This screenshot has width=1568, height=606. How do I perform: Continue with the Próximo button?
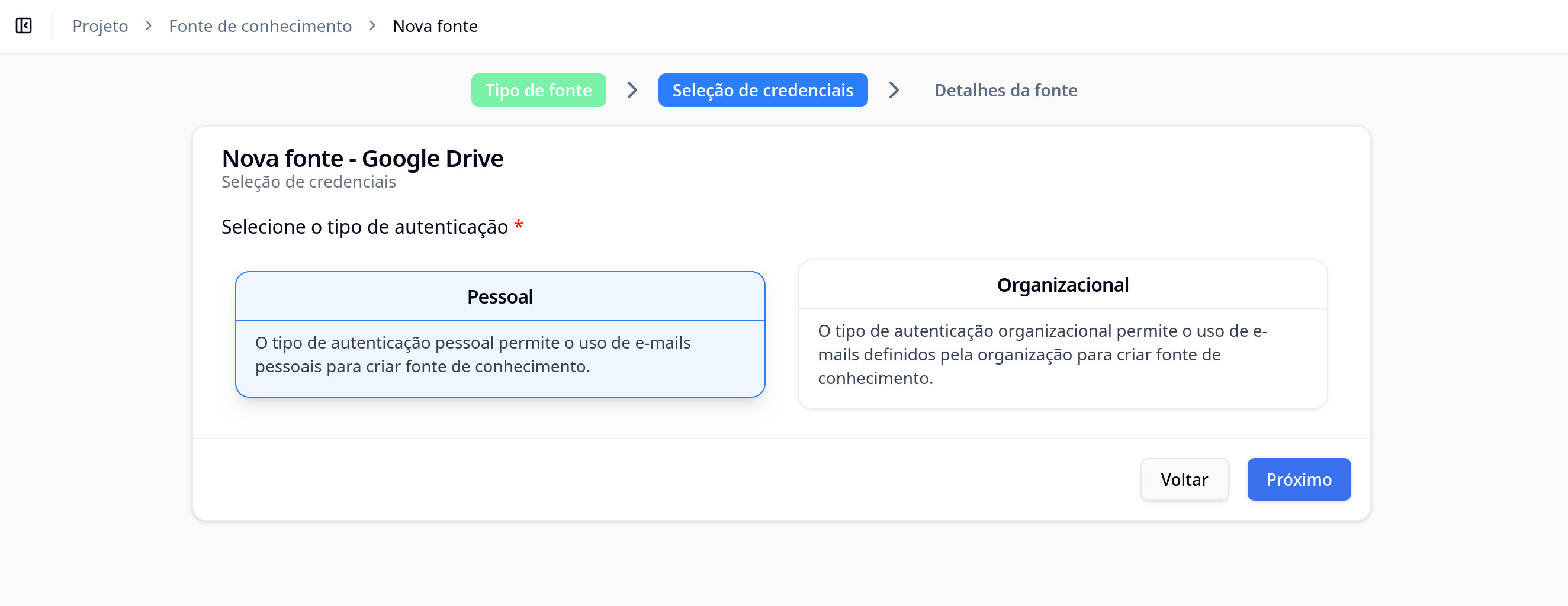[1299, 479]
